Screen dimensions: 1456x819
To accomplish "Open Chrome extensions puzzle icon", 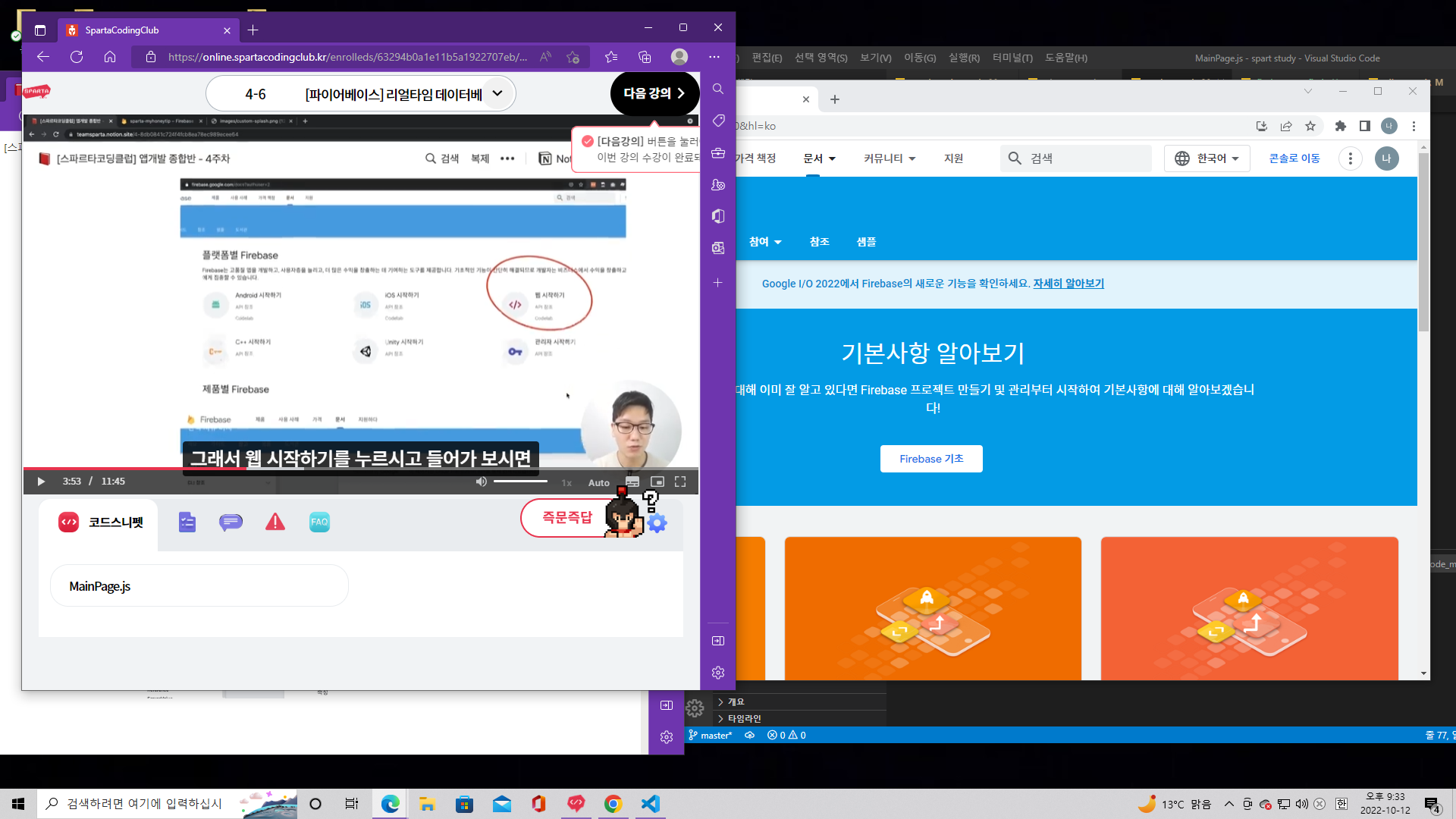I will click(1341, 126).
